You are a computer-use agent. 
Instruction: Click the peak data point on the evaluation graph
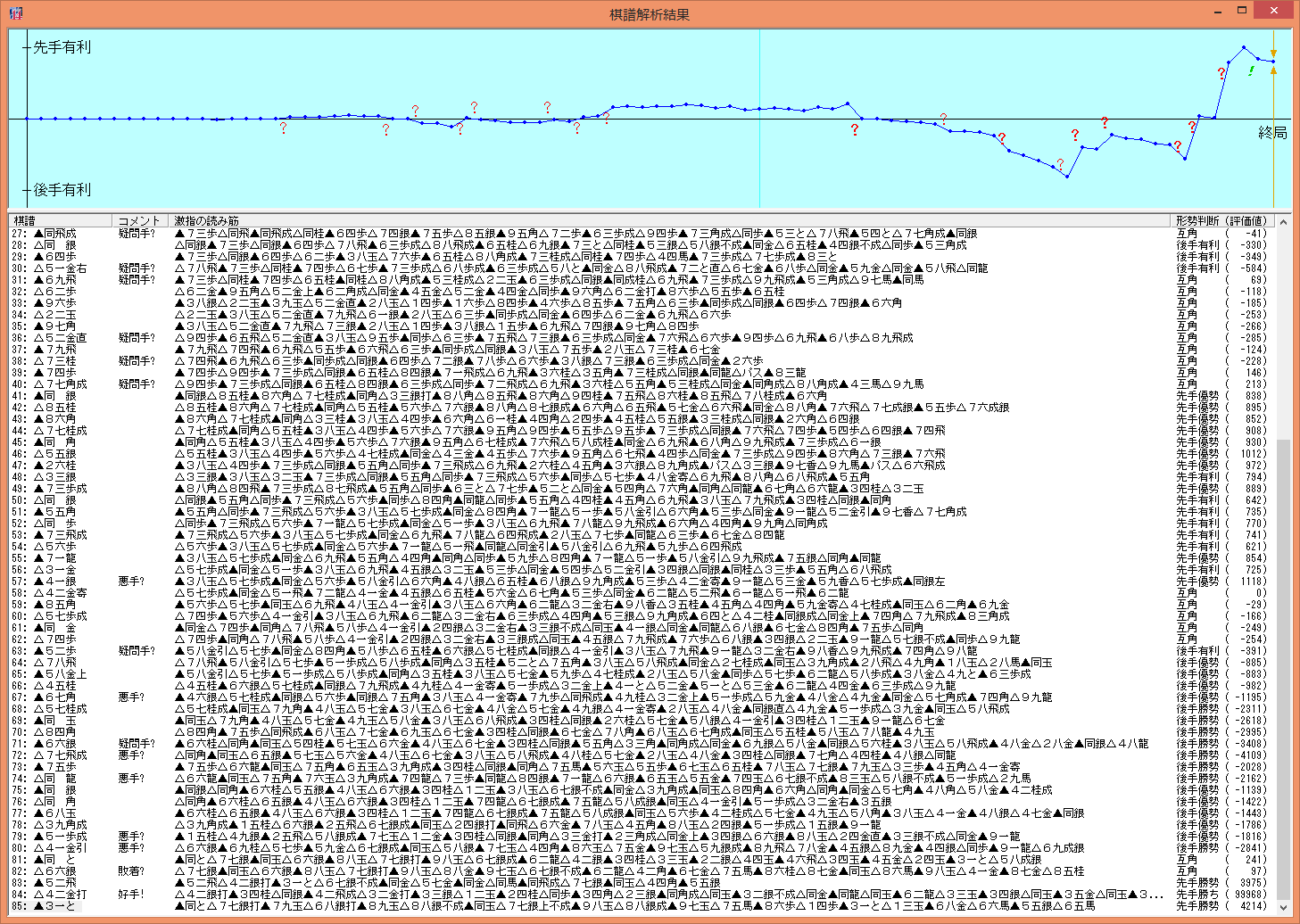[x=1244, y=47]
